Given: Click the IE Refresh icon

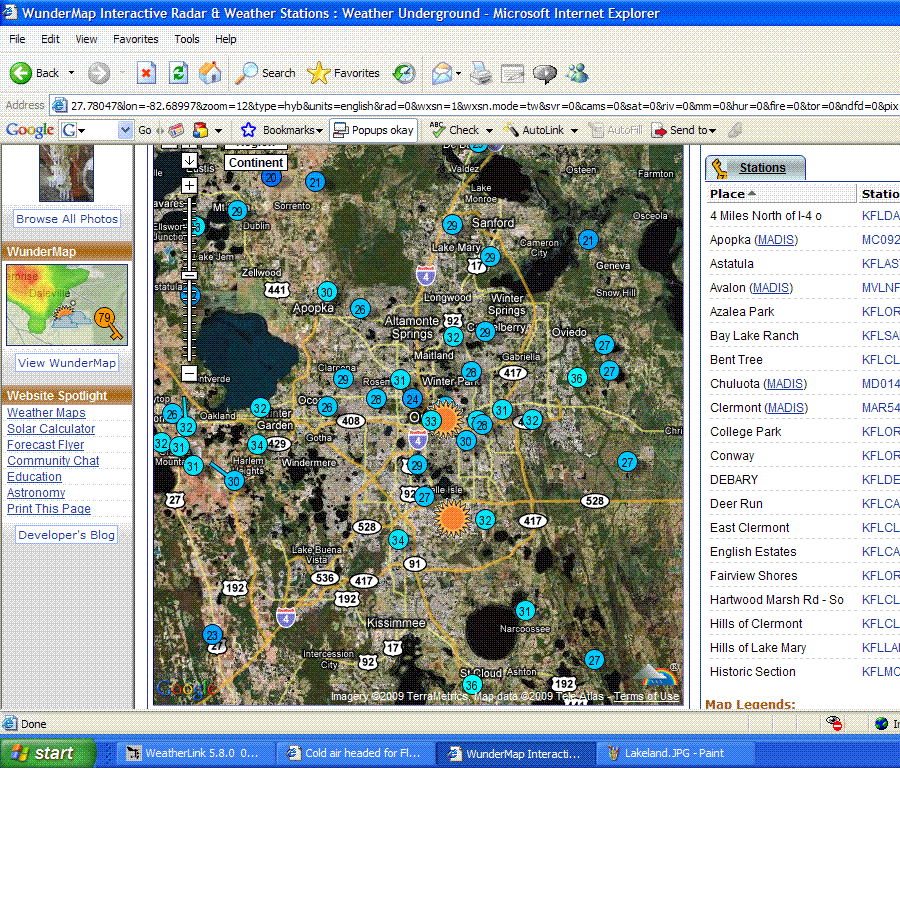Looking at the screenshot, I should 178,72.
